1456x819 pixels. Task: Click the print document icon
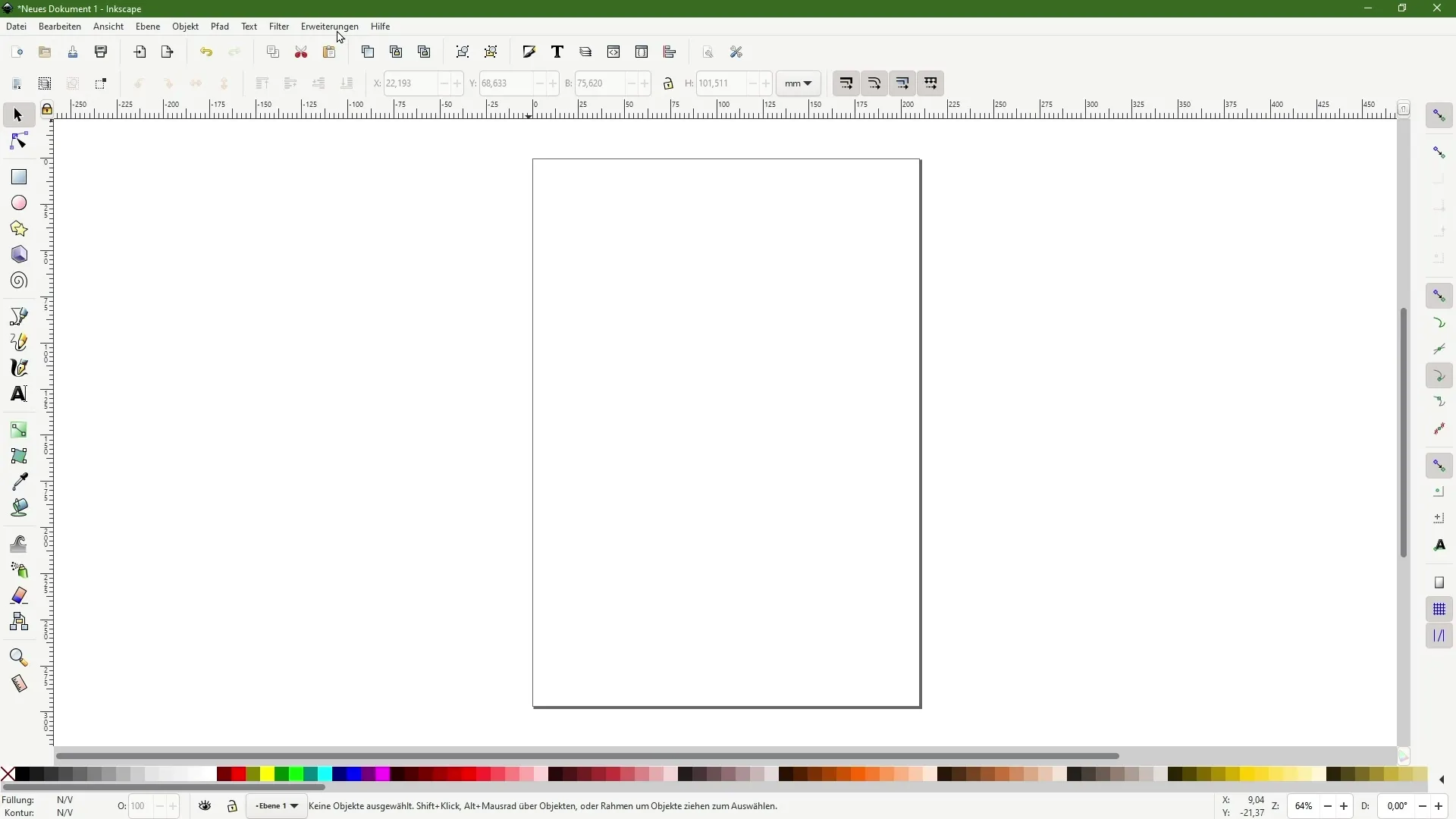[101, 52]
